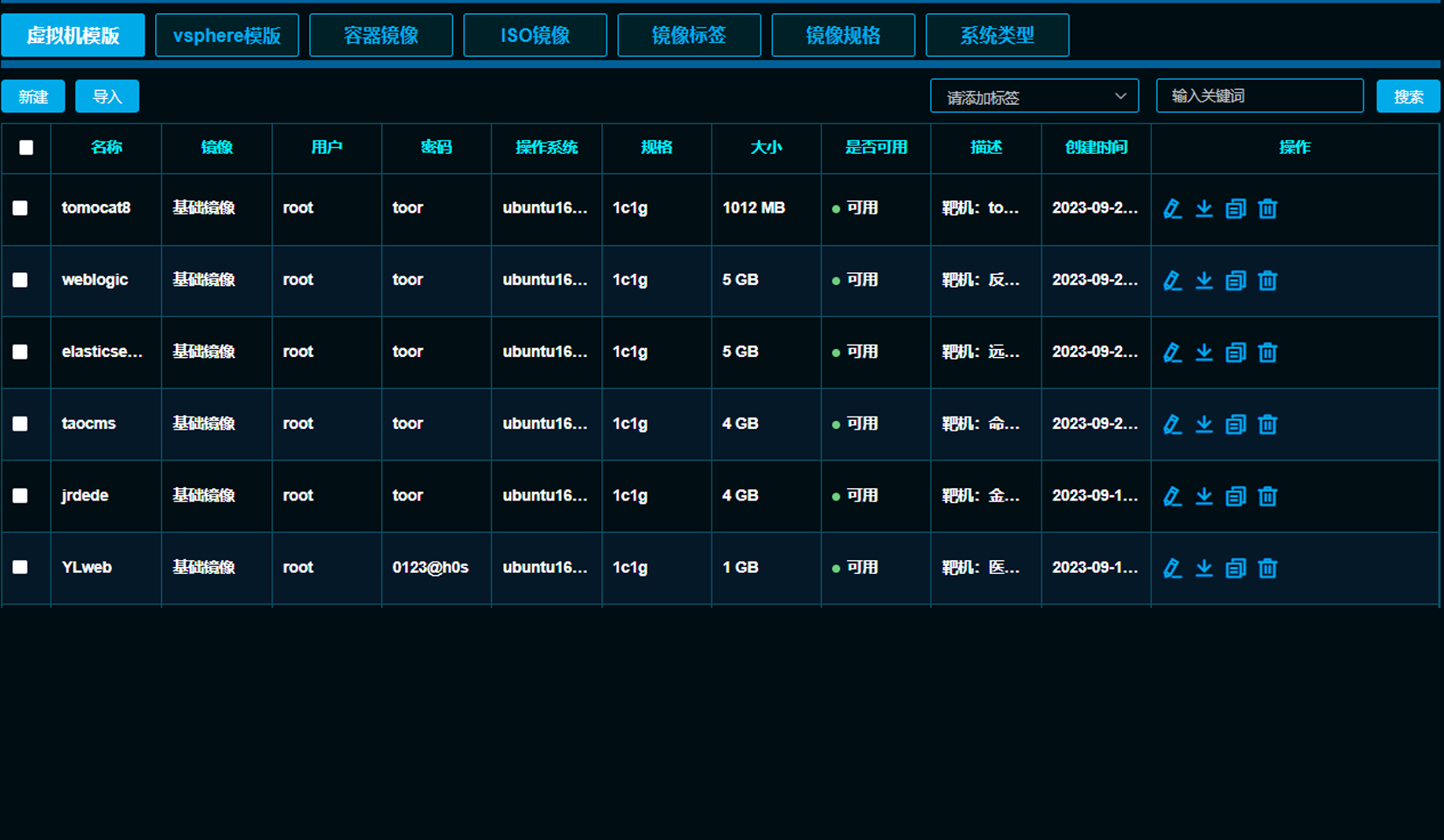Screen dimensions: 1444x840
Task: Download the taocms template
Action: [1204, 423]
